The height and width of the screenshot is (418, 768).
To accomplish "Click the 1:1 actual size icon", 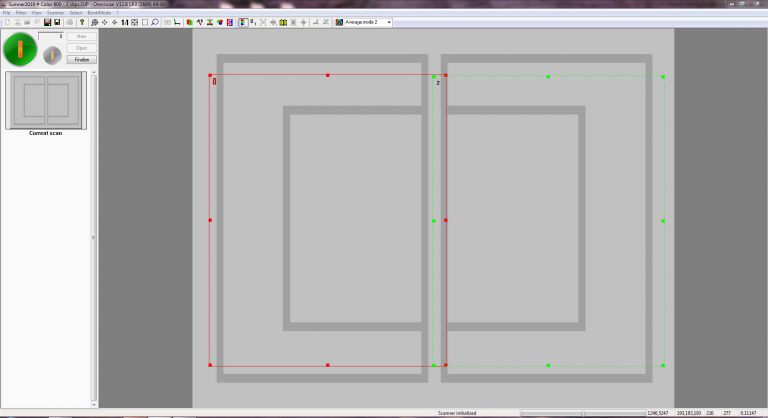I will (x=125, y=21).
